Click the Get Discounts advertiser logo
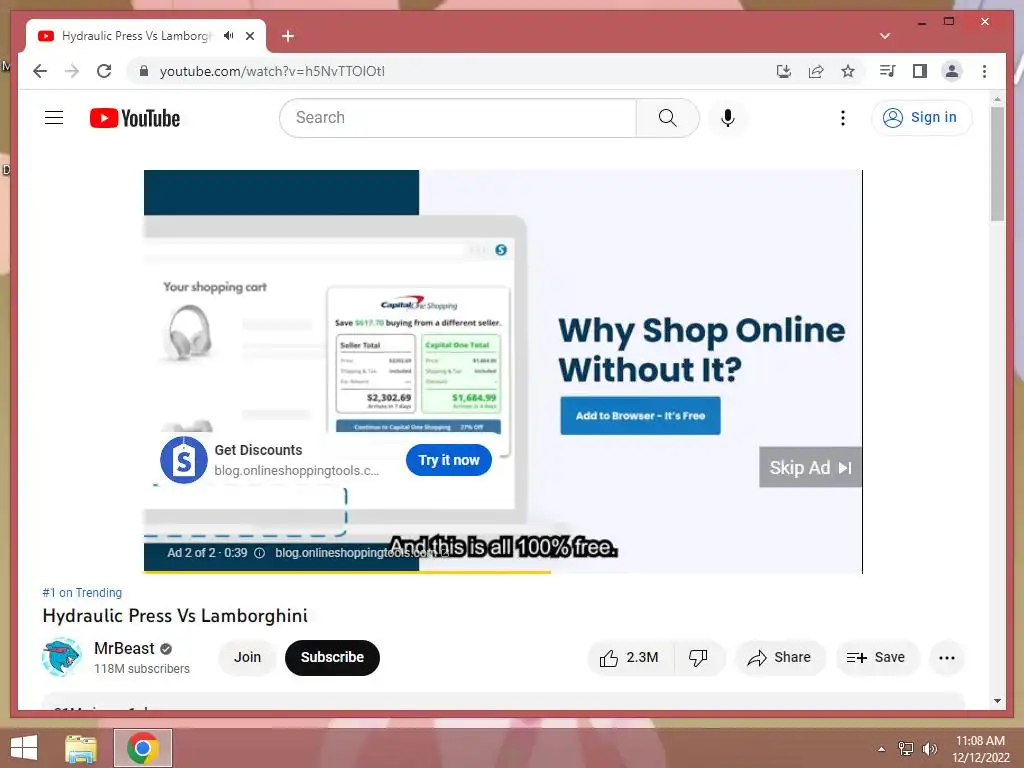This screenshot has height=768, width=1024. 184,460
